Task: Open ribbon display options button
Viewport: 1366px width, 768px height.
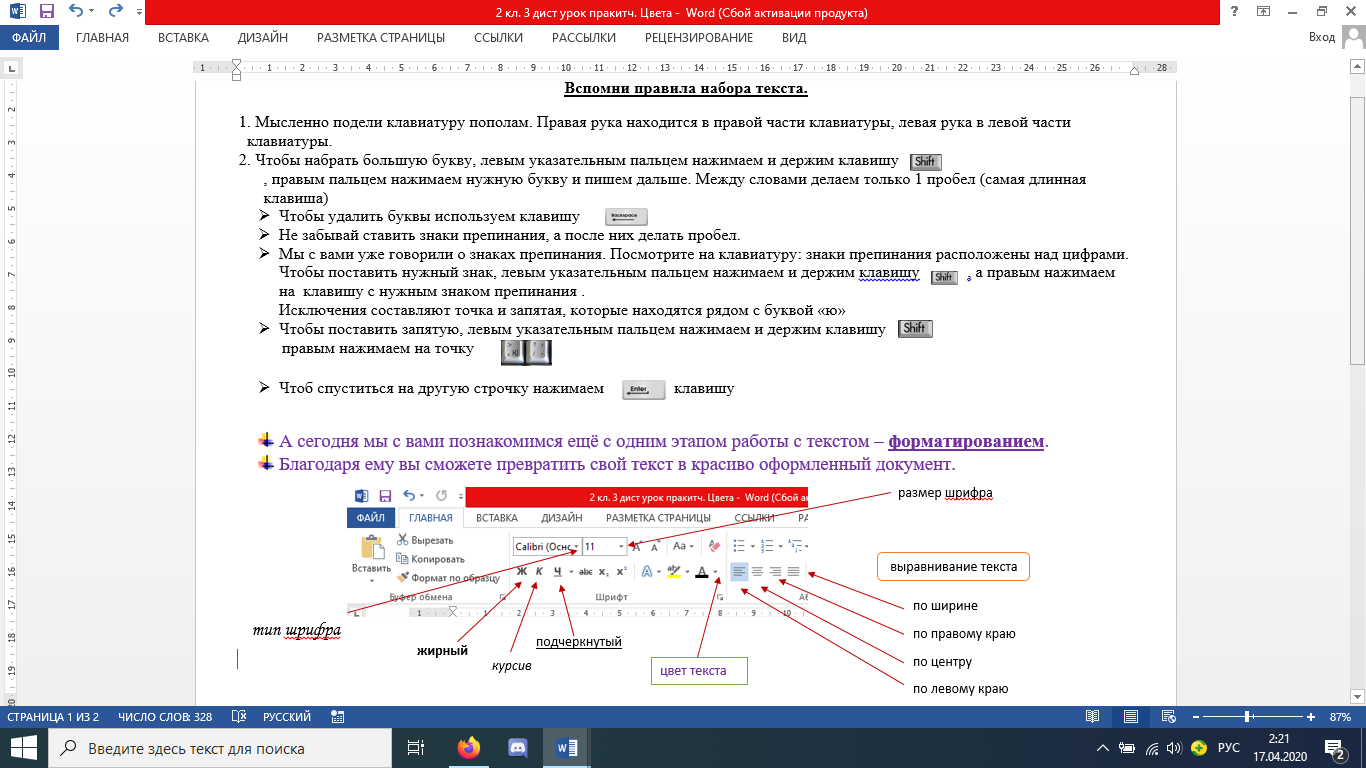Action: pos(1264,13)
